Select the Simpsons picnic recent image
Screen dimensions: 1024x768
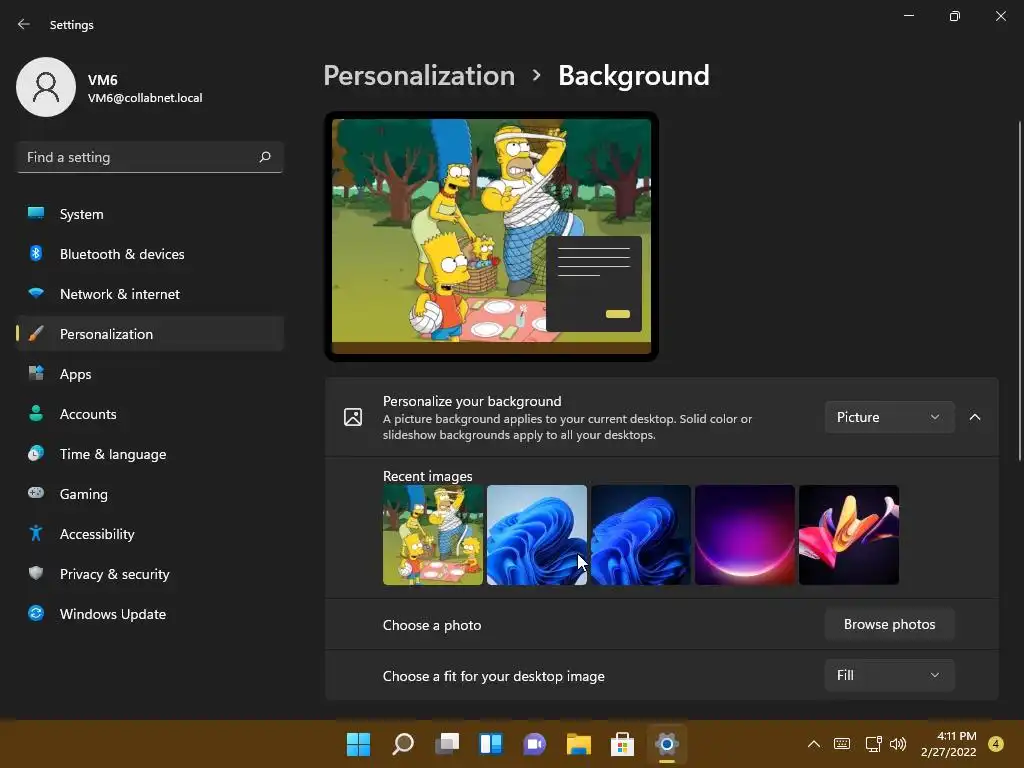click(433, 535)
